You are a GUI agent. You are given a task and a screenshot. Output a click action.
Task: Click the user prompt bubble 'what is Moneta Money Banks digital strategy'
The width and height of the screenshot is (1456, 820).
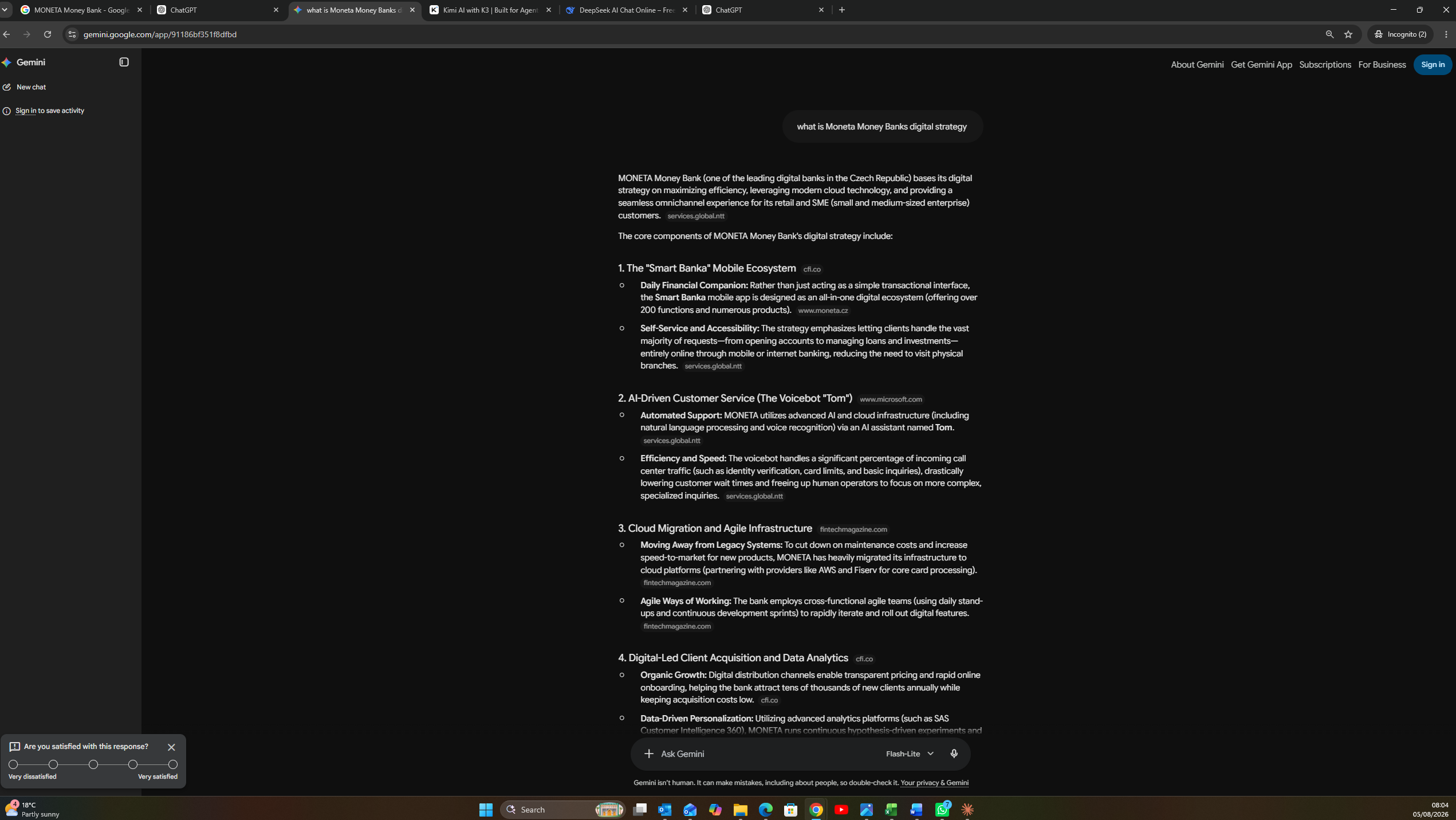(882, 127)
